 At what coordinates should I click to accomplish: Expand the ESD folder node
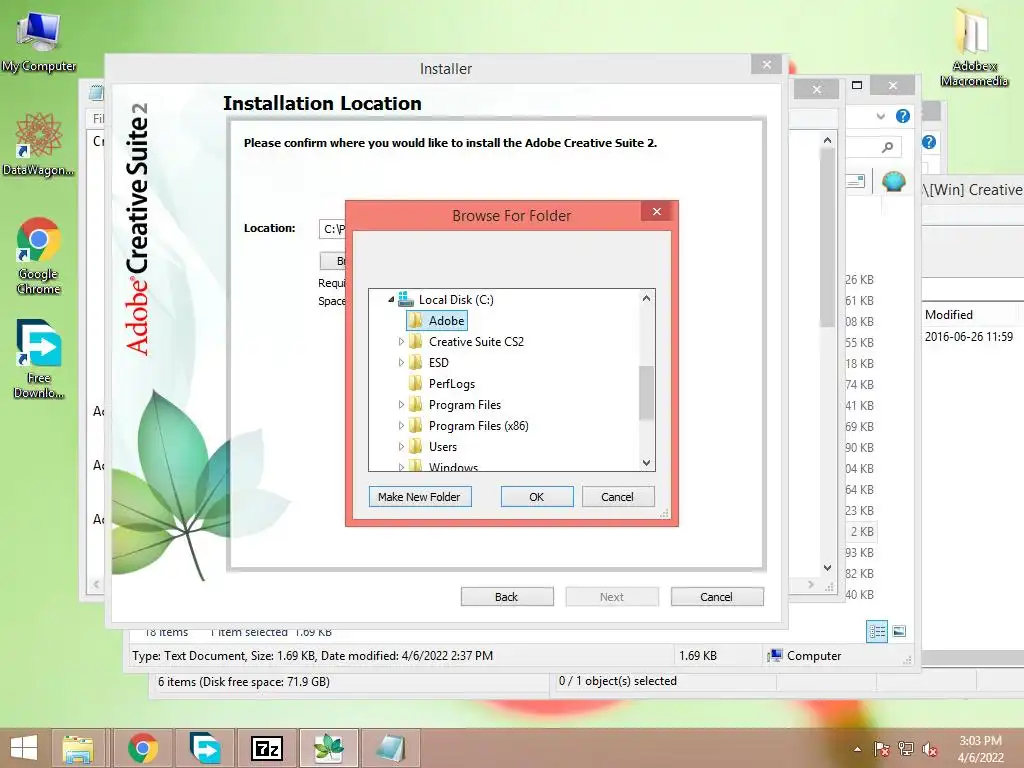tap(401, 362)
